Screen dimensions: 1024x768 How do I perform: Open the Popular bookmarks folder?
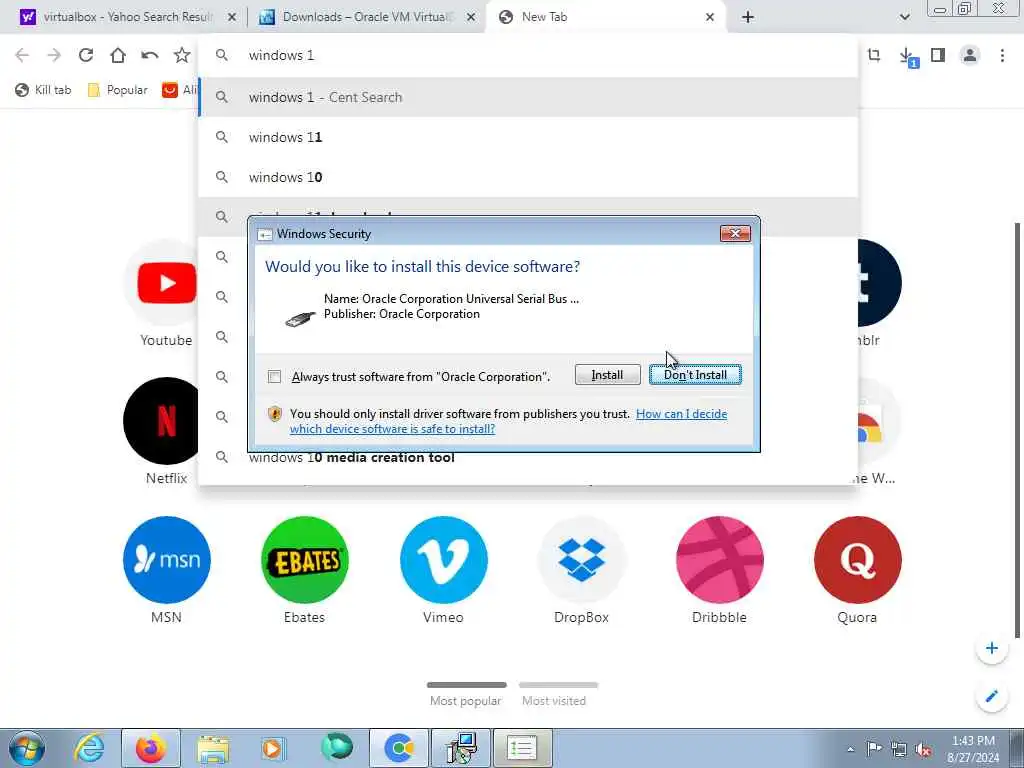click(118, 90)
